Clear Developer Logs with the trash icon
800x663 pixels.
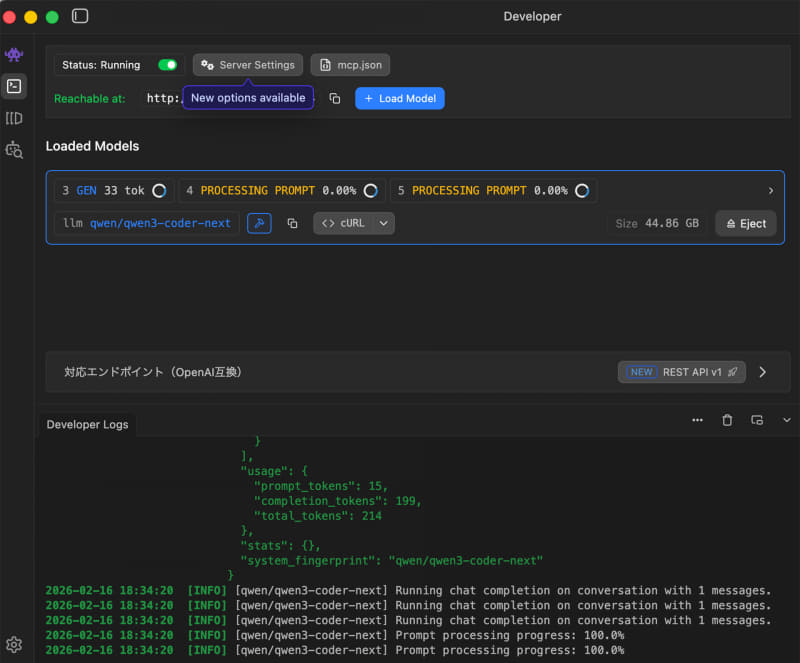[727, 420]
